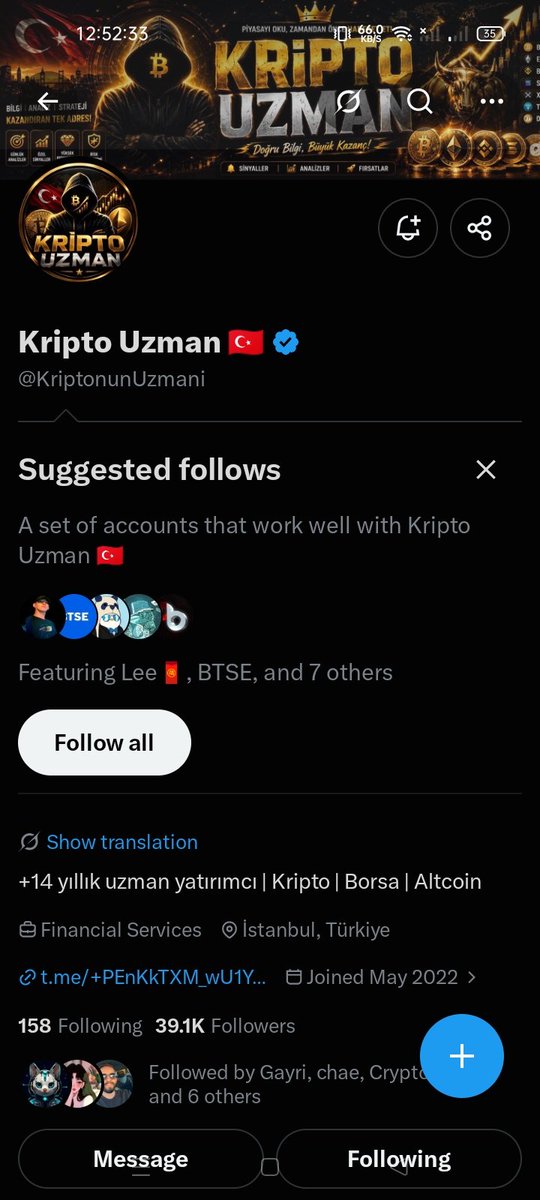This screenshot has width=540, height=1200.
Task: Toggle the Following button
Action: point(399,1159)
